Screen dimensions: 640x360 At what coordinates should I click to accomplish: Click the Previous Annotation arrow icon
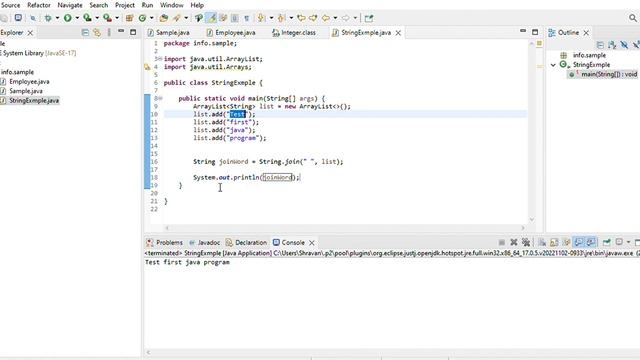(281, 18)
